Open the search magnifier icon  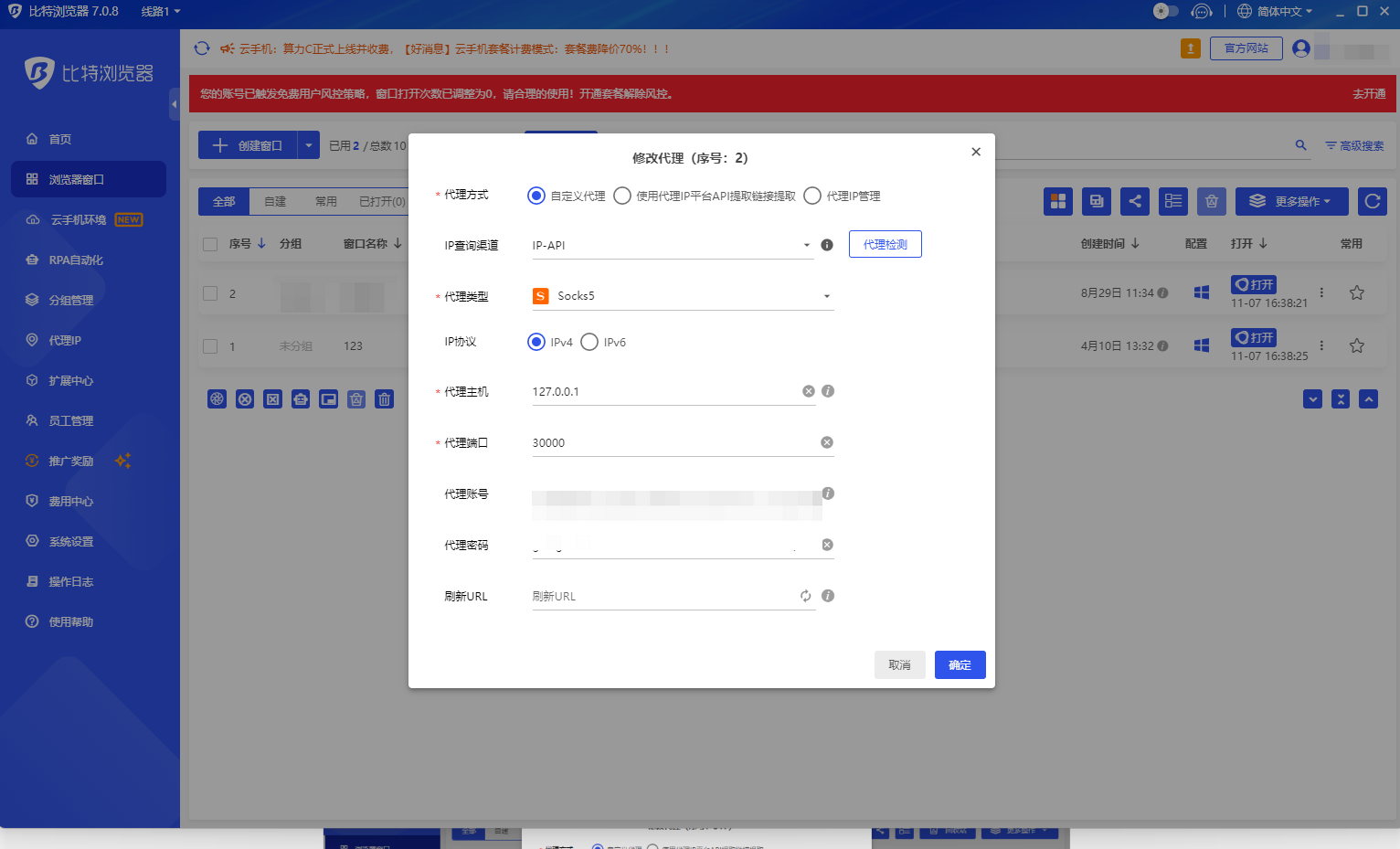tap(1300, 145)
